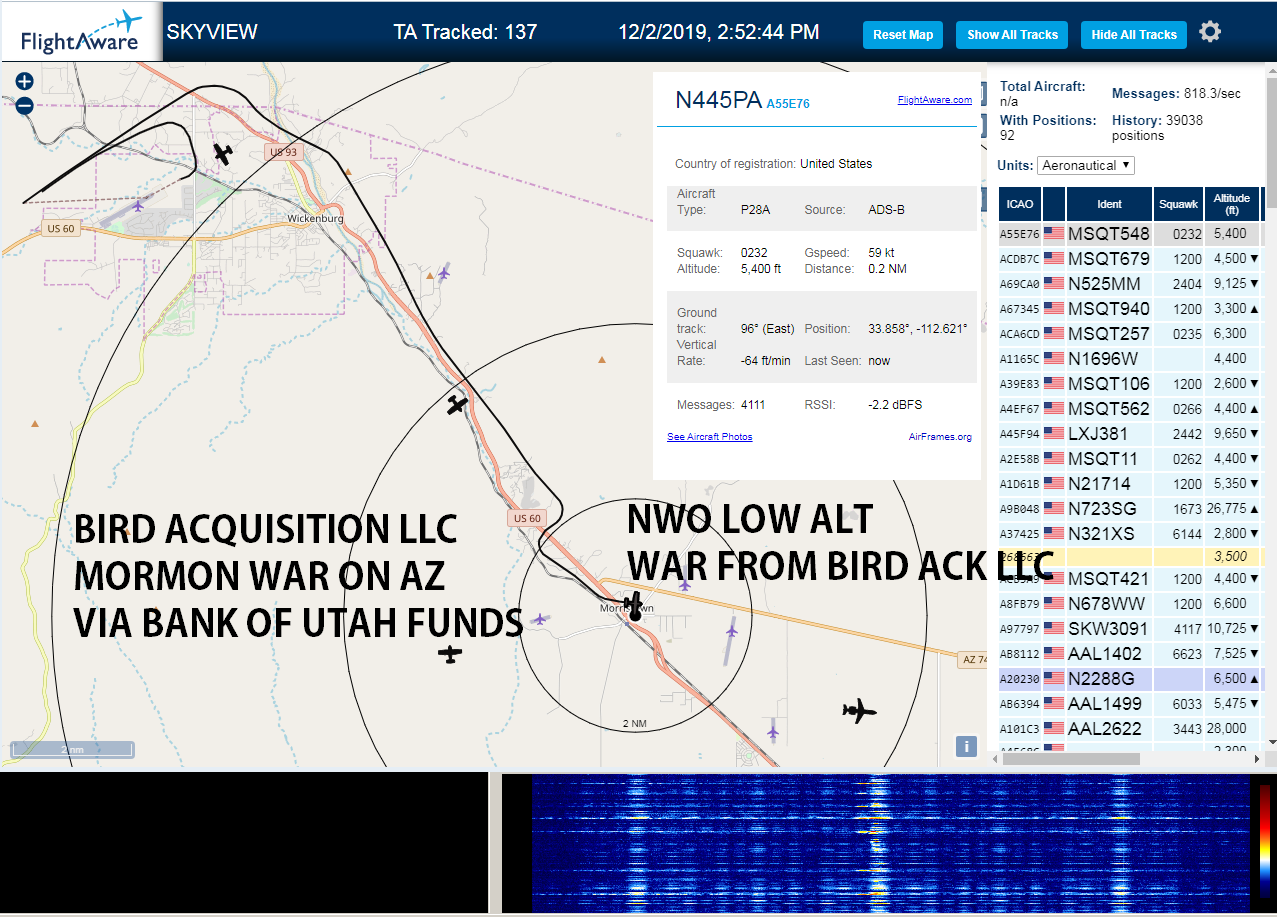Sort table by Altitude column

(1232, 204)
